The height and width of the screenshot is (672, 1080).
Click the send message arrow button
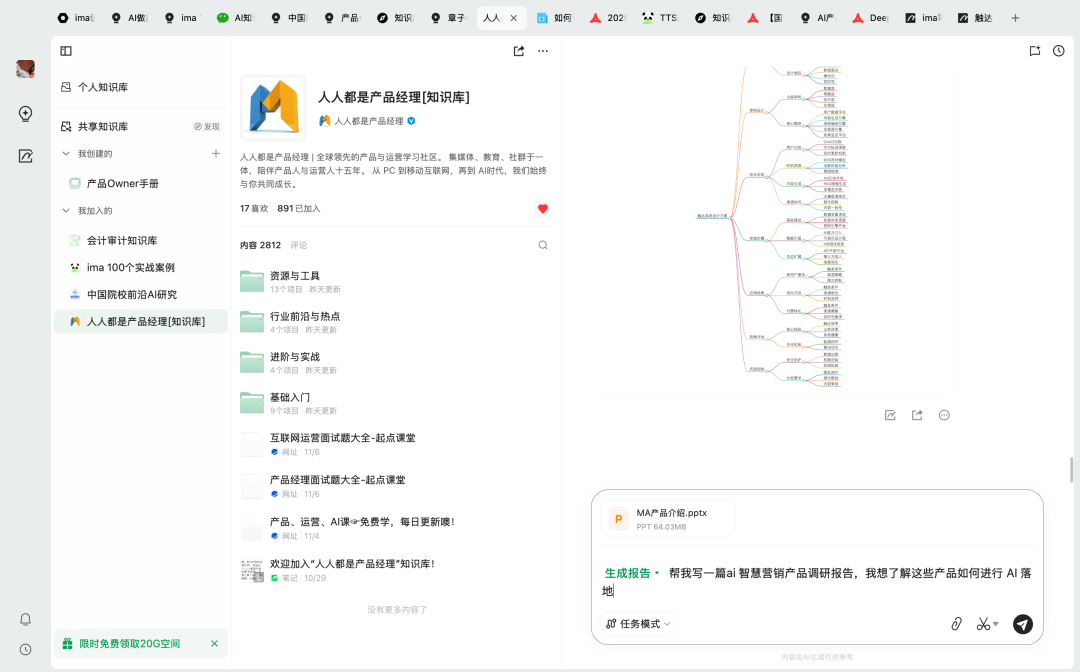[x=1022, y=624]
